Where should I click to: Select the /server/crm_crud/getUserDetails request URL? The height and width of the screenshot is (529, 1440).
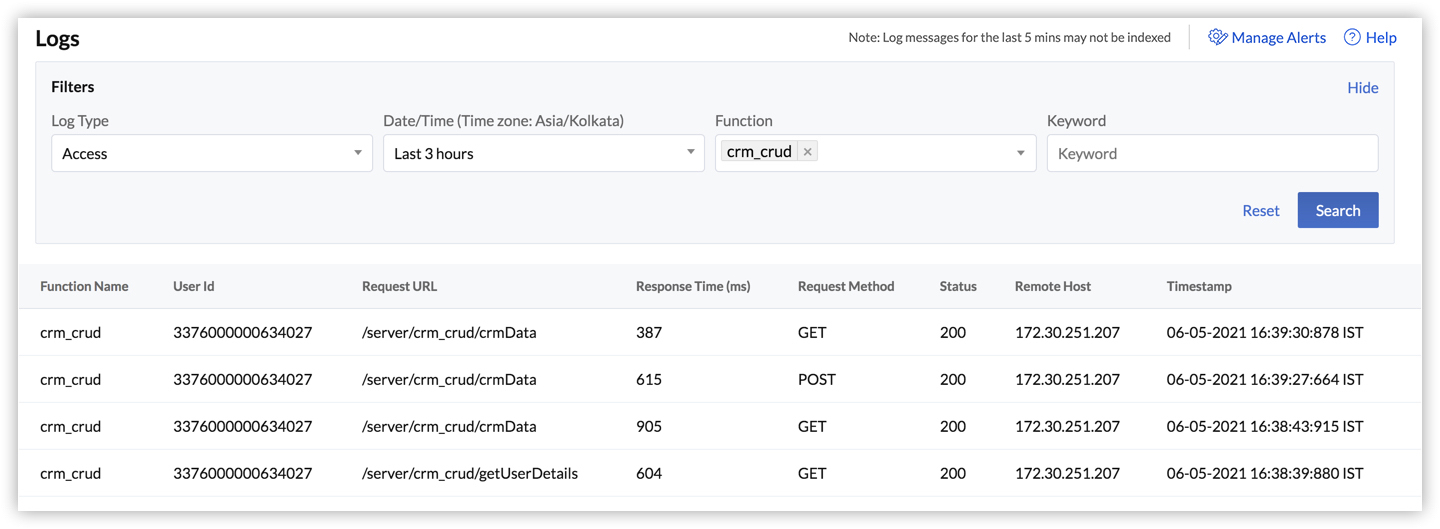(x=470, y=473)
